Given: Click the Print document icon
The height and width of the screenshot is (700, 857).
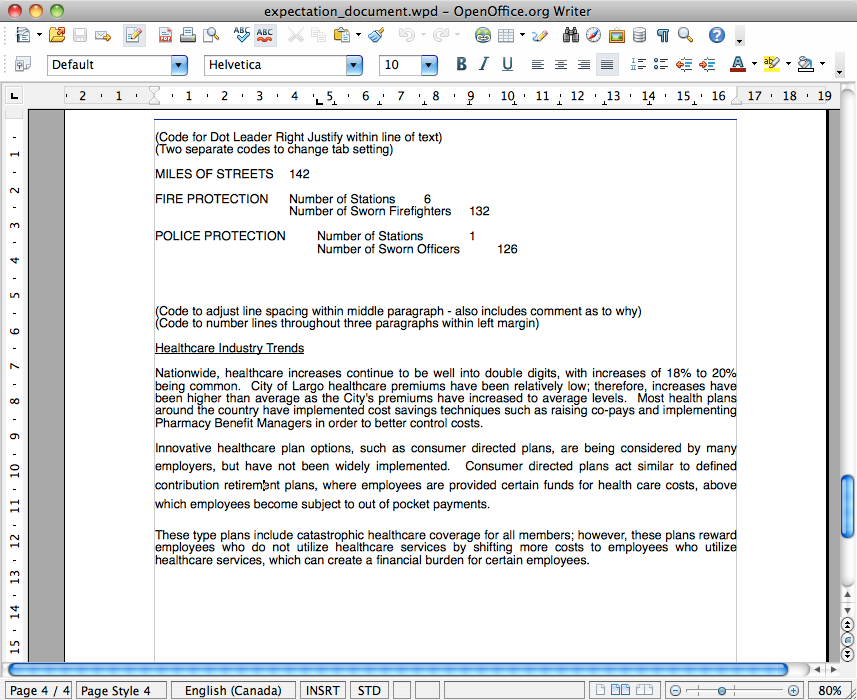Looking at the screenshot, I should point(187,36).
